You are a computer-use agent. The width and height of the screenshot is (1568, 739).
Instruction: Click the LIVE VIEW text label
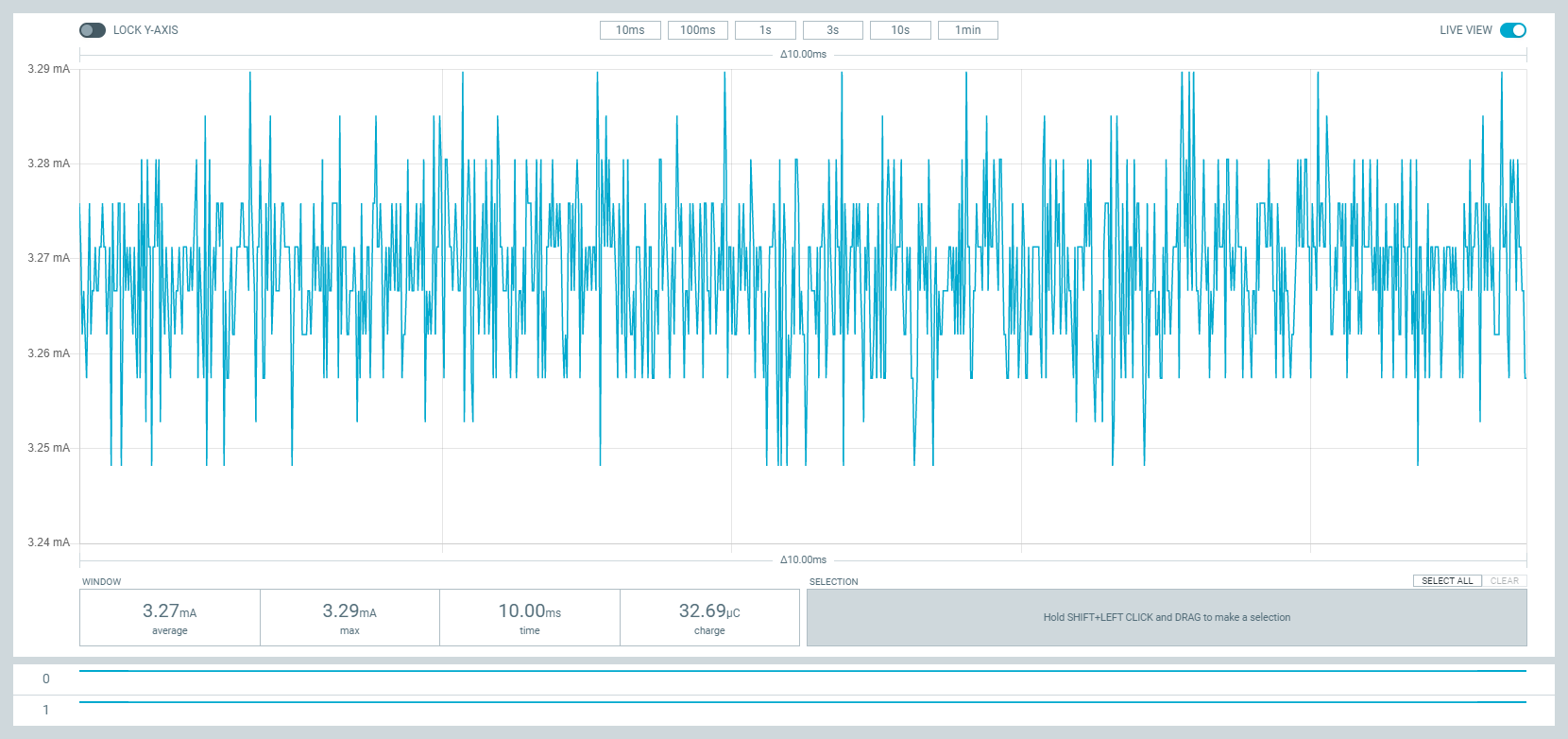tap(1466, 30)
